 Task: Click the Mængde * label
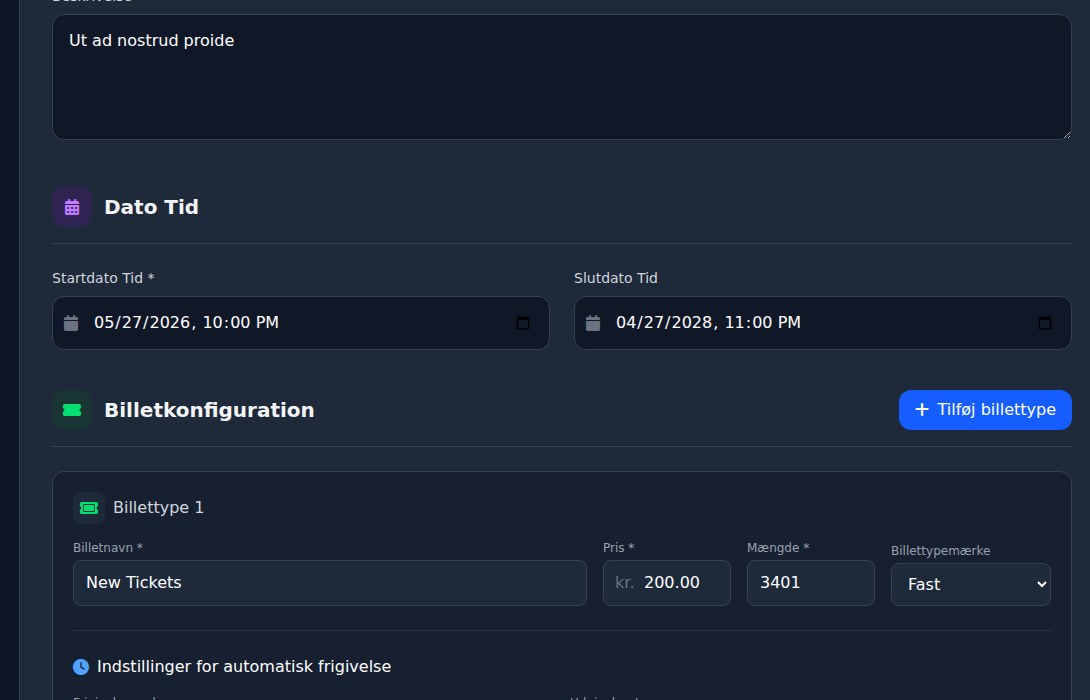click(x=778, y=548)
